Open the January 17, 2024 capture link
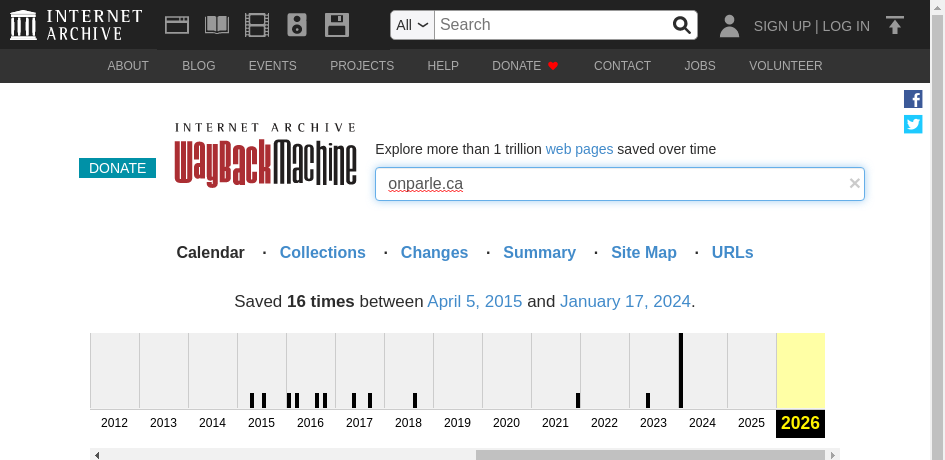Viewport: 945px width, 460px height. click(625, 301)
